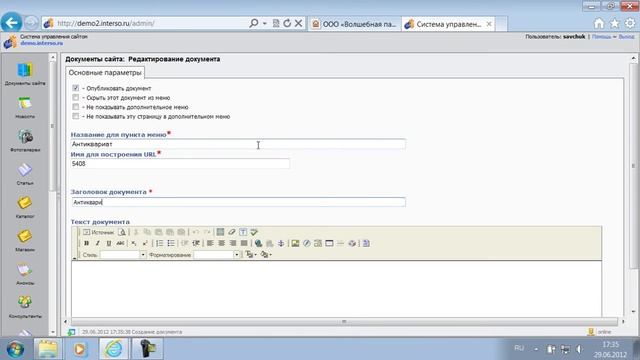Click the browser stop loading button
The image size is (640, 360).
click(x=299, y=24)
